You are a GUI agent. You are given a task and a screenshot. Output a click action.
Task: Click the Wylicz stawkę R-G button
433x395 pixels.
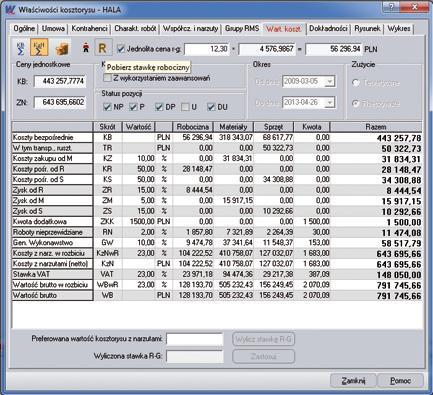pyautogui.click(x=263, y=339)
